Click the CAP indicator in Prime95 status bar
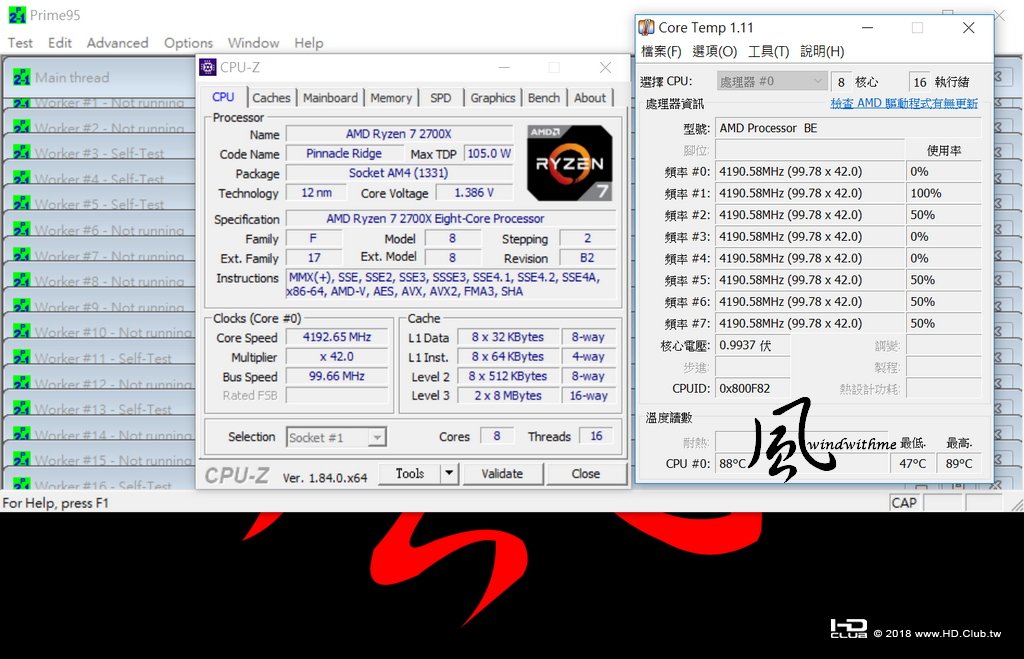Image resolution: width=1024 pixels, height=659 pixels. click(904, 503)
